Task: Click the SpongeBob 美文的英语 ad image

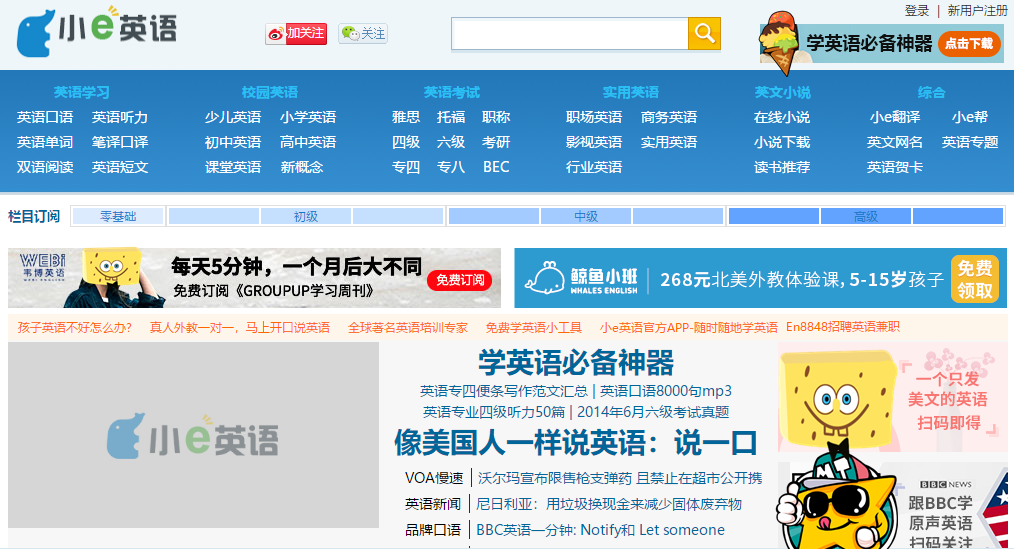Action: (892, 398)
